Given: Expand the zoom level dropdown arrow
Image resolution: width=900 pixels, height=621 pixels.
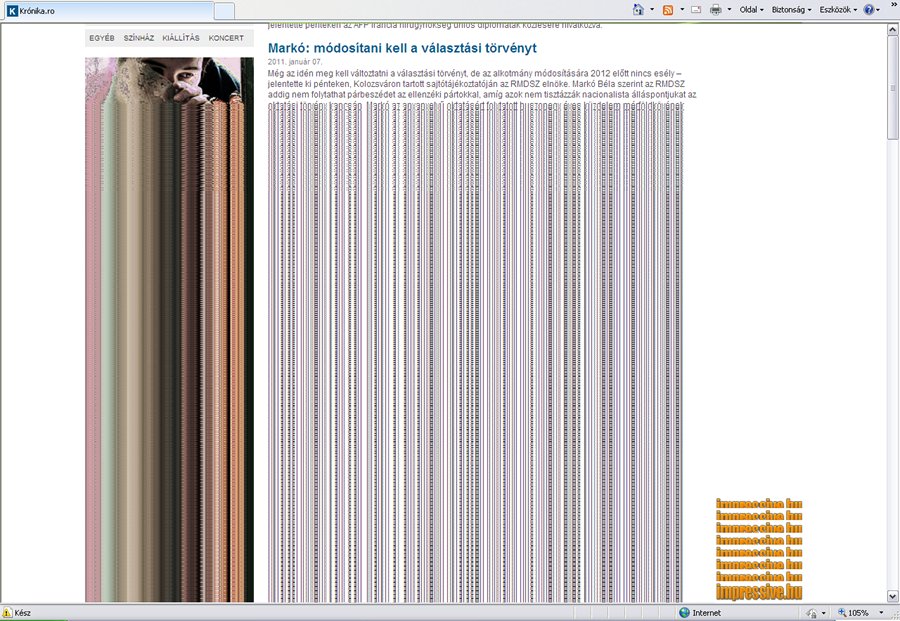Looking at the screenshot, I should [881, 613].
